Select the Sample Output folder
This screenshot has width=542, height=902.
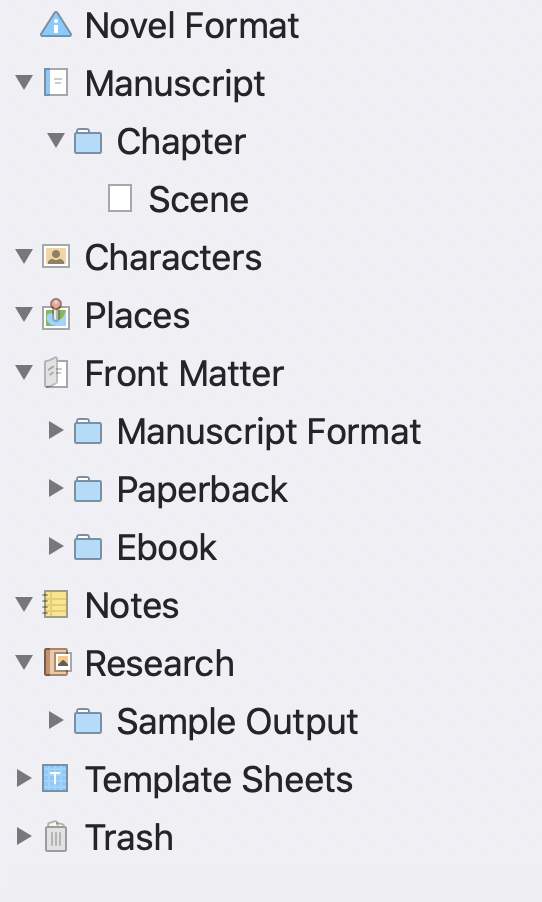[x=216, y=721]
